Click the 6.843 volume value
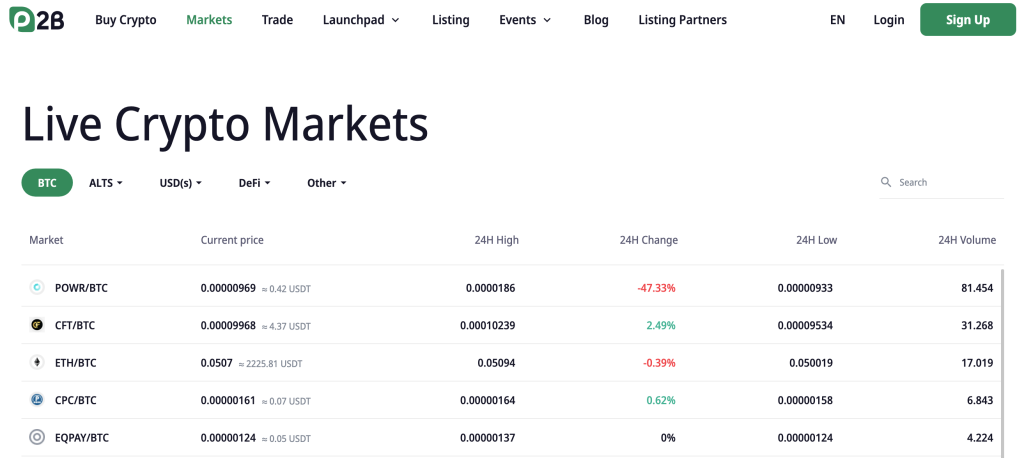This screenshot has height=458, width=1024. coord(980,400)
